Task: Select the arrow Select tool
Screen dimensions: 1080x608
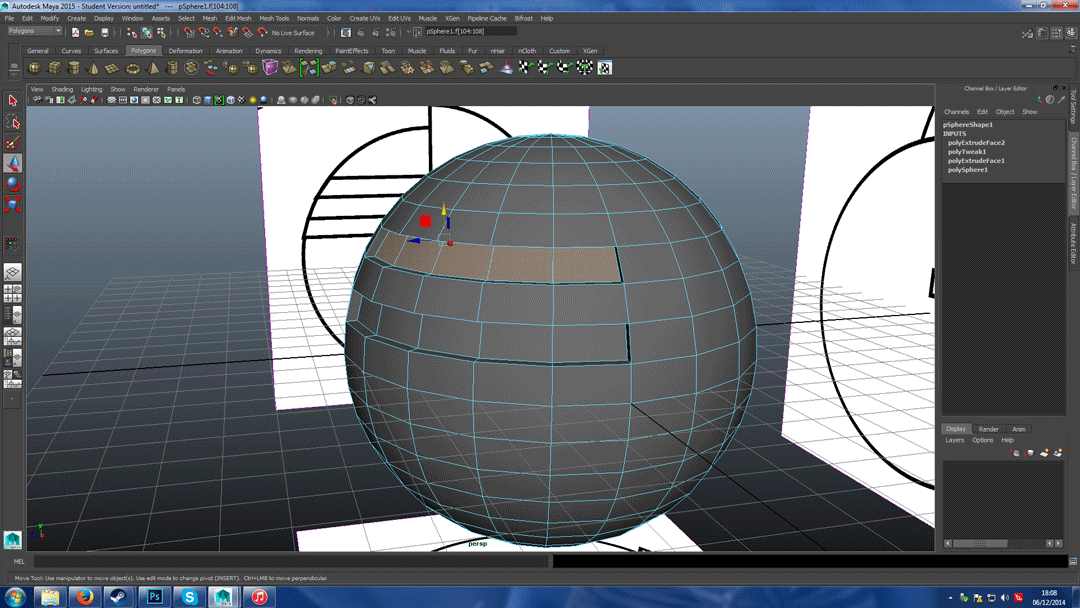Action: (x=12, y=101)
